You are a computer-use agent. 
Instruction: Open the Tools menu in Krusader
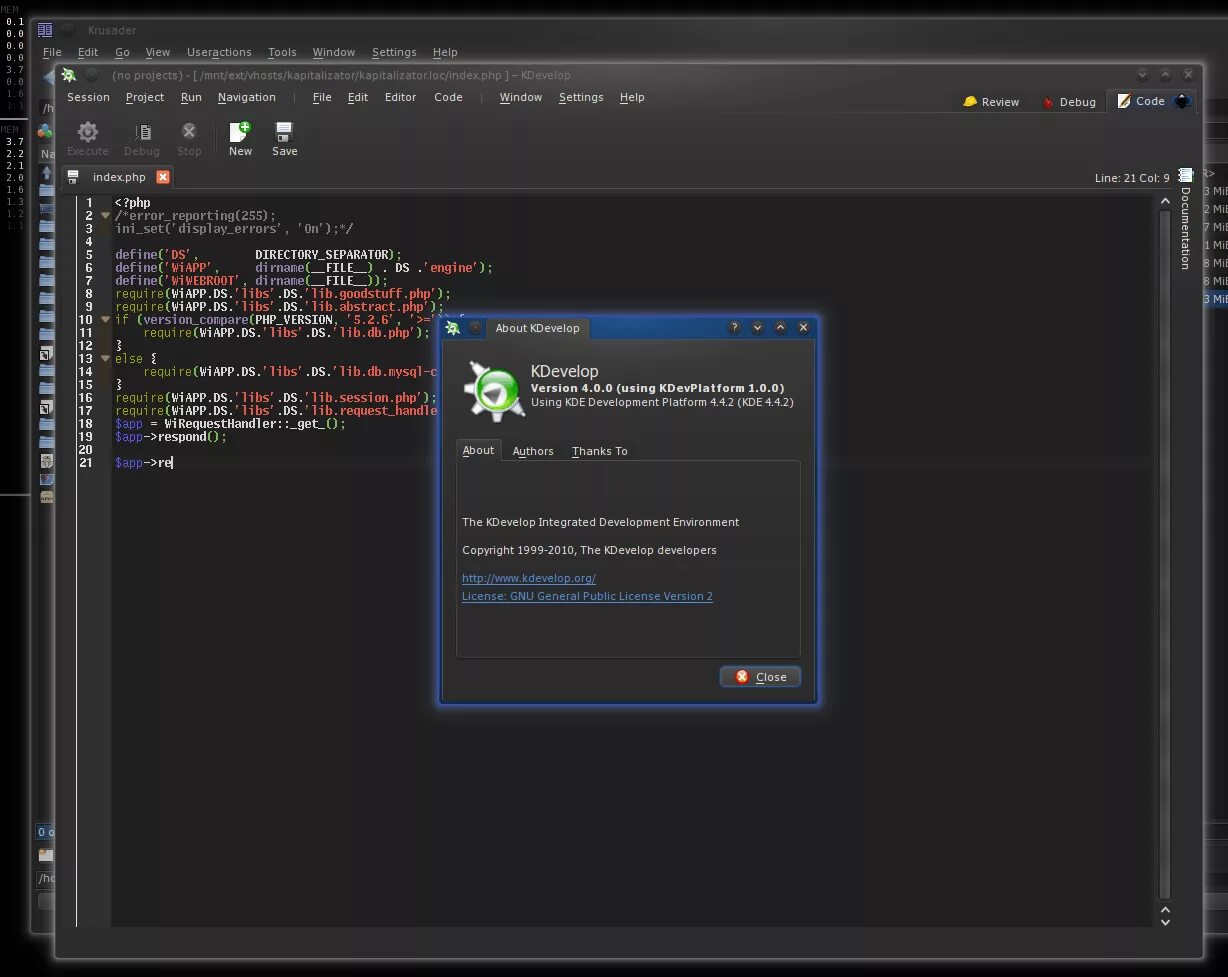click(x=282, y=52)
